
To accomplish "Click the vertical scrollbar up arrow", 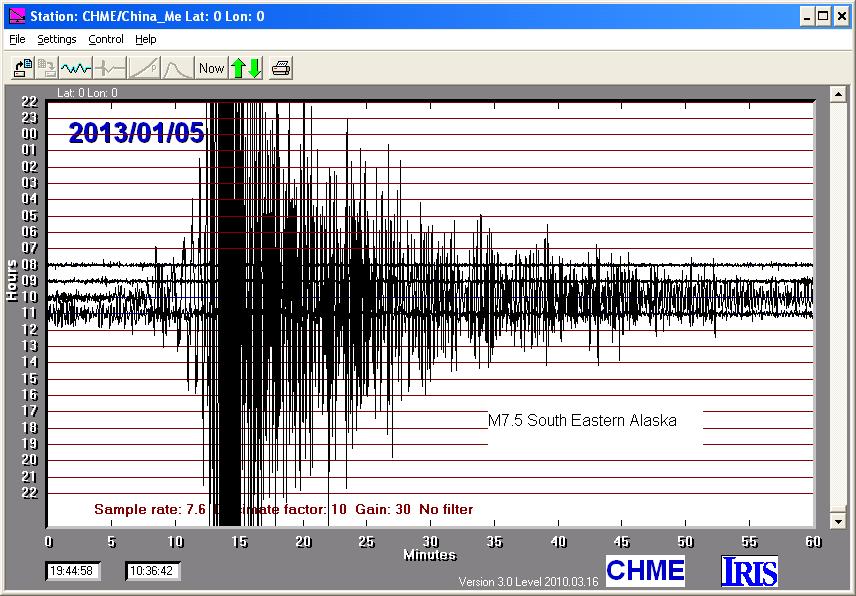I will tap(838, 94).
